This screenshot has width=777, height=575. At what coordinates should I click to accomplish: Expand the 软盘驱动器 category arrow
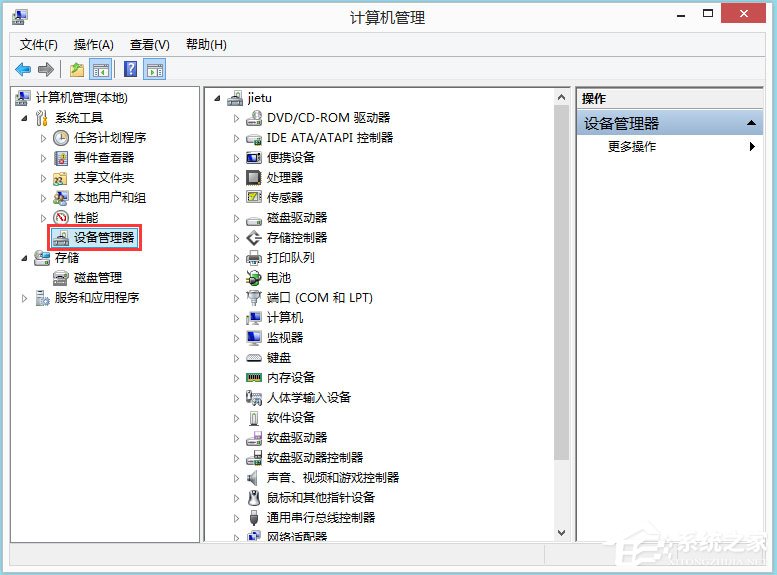click(236, 438)
